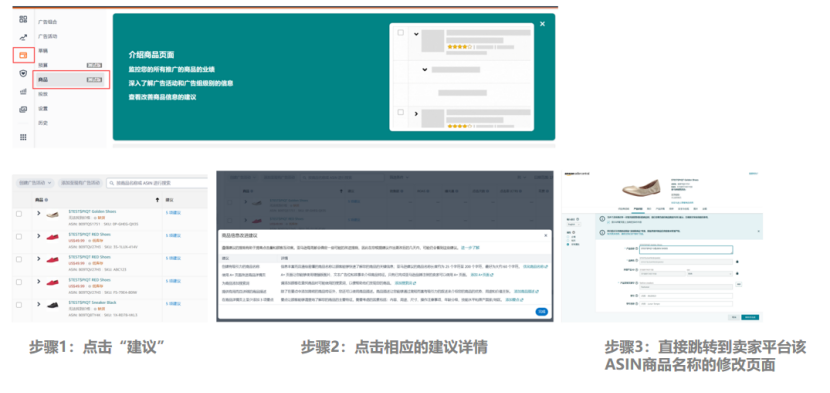Click the cancel button beside the teal save button
The image size is (830, 393).
click(734, 317)
